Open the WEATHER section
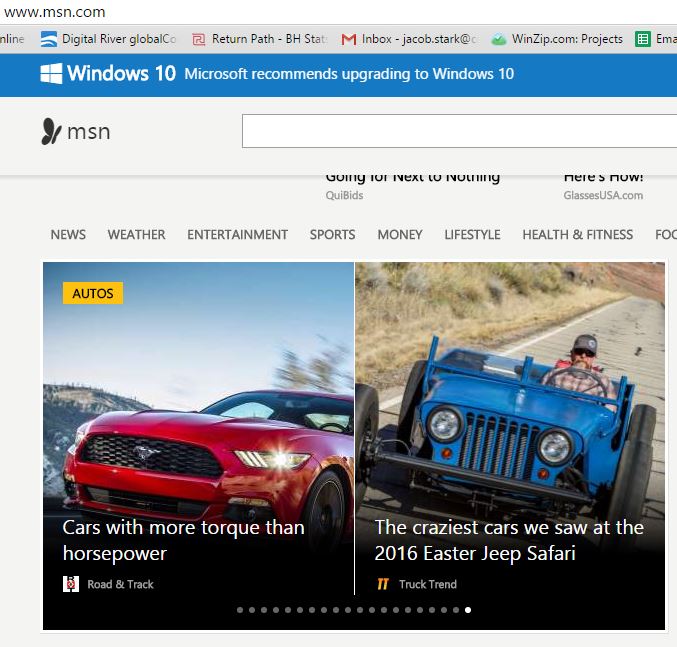 [136, 234]
